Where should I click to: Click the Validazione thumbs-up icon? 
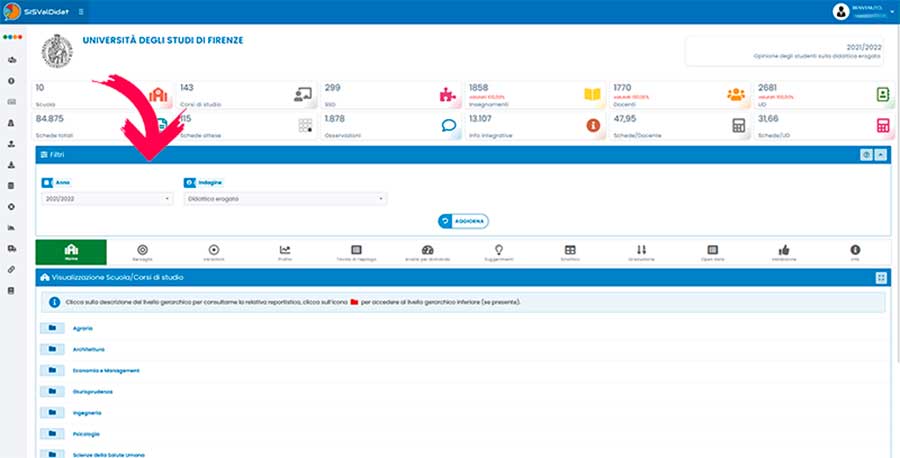(x=784, y=252)
